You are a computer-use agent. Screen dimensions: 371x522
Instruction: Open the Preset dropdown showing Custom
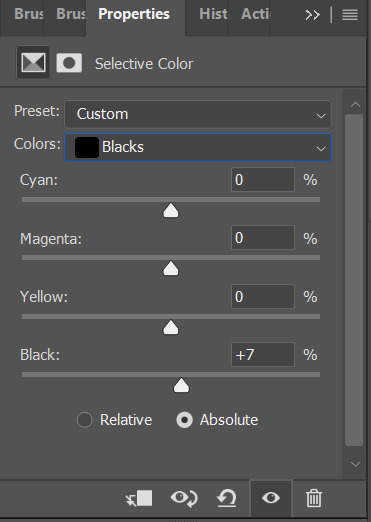click(x=198, y=114)
